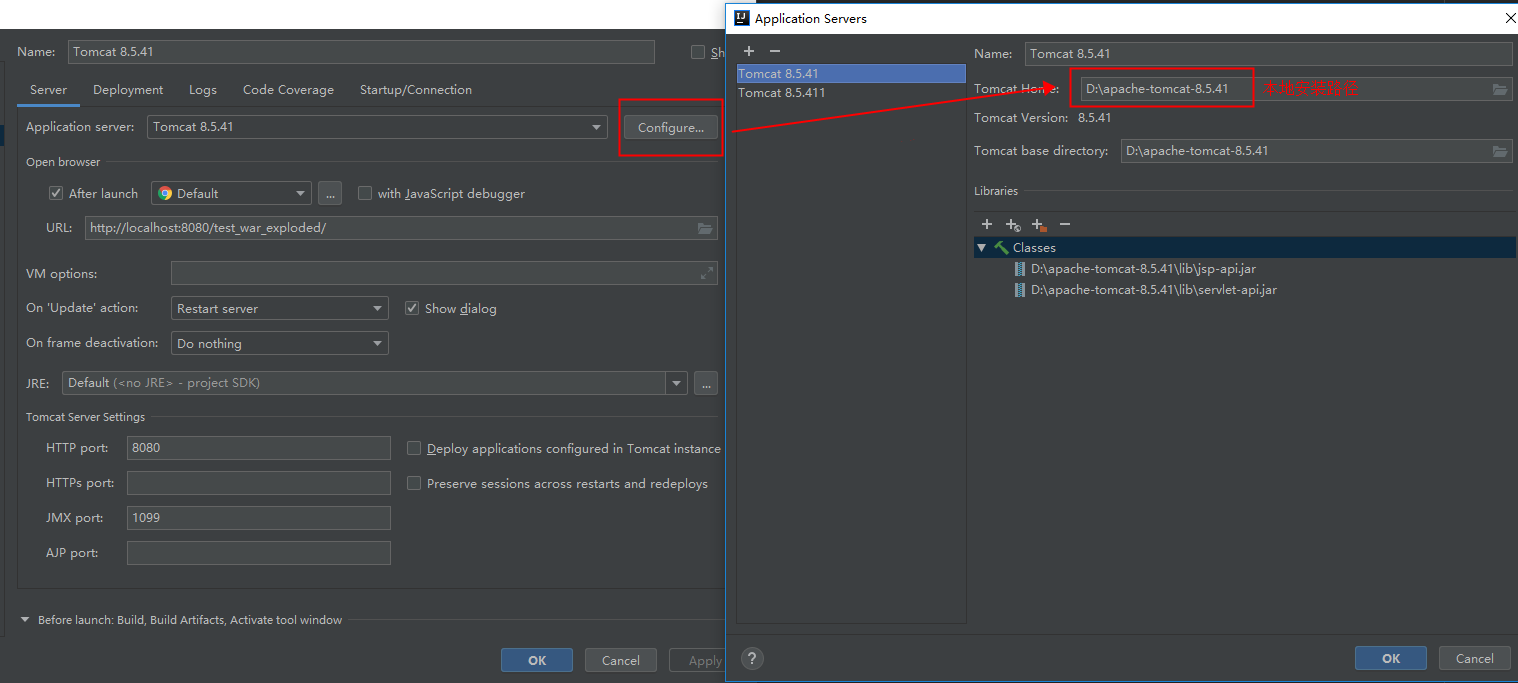Add a library with the Libraries plus icon
Image resolution: width=1518 pixels, height=683 pixels.
click(987, 224)
